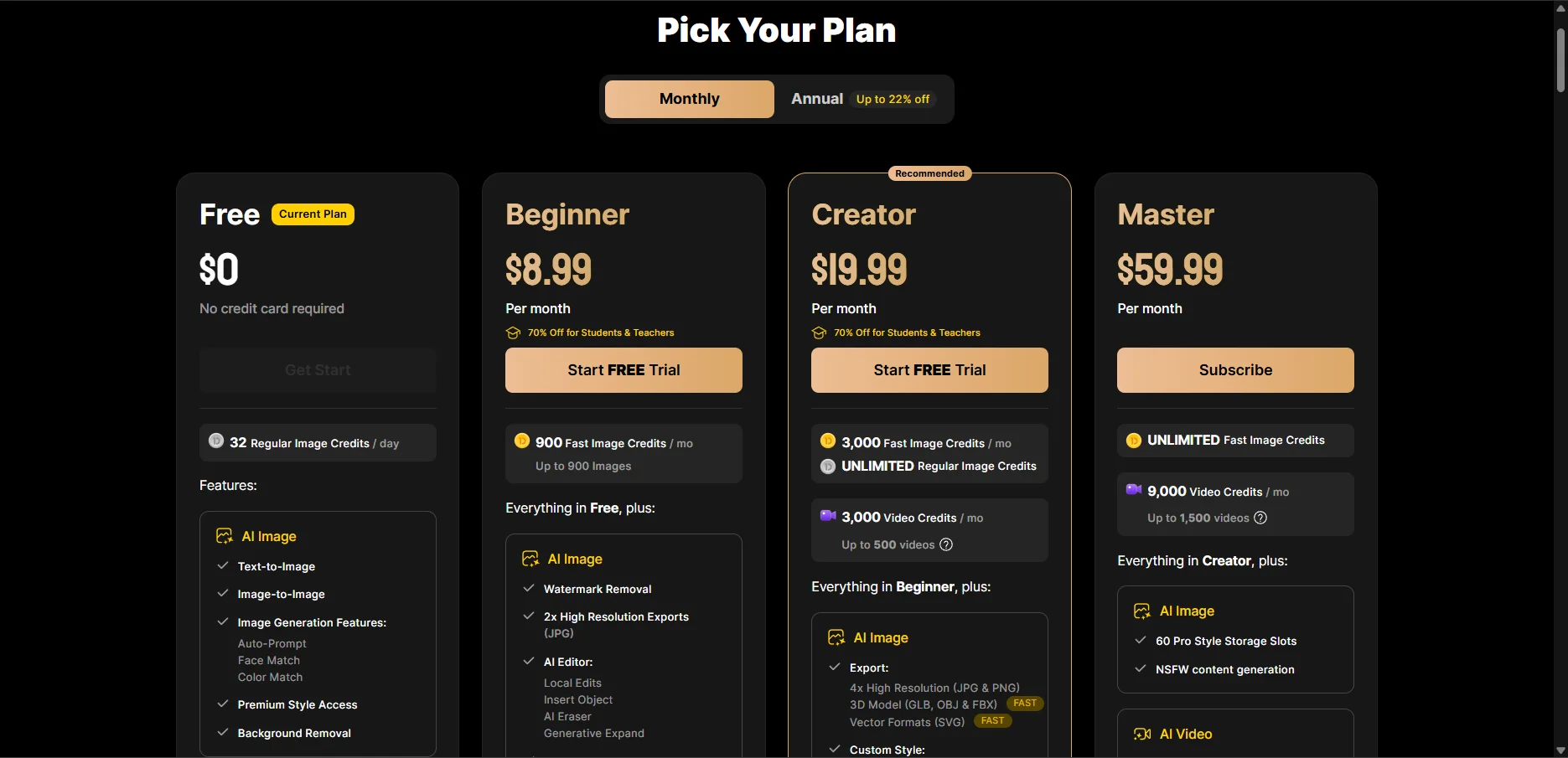Click the scroll down arrow on page scrollbar
Image resolution: width=1568 pixels, height=758 pixels.
pos(1560,750)
